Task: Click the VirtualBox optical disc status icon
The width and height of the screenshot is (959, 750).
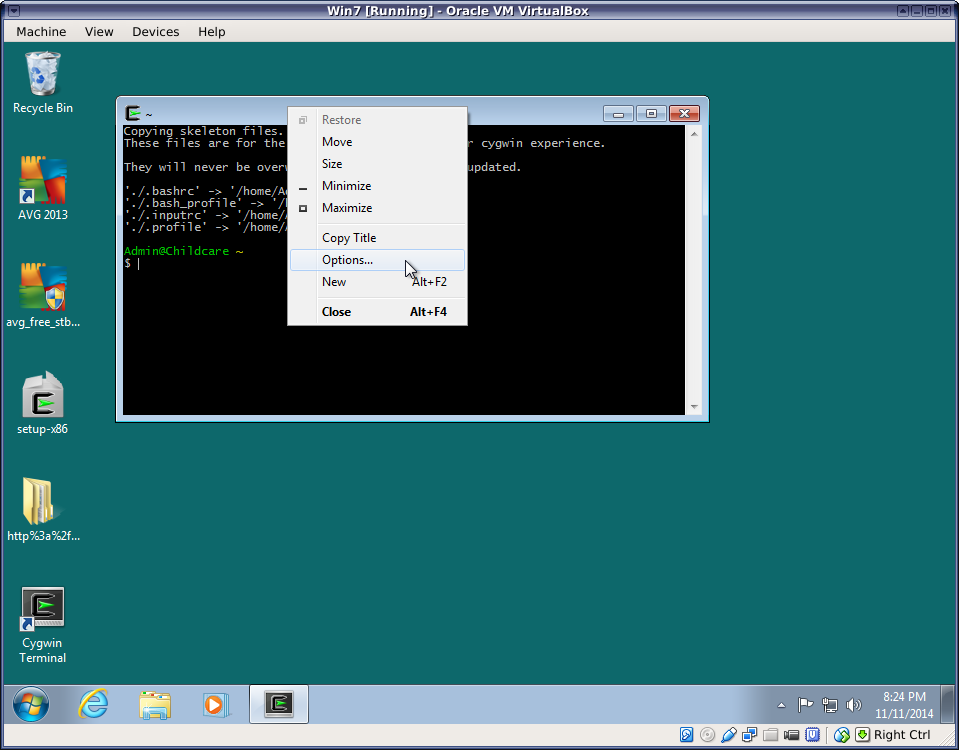Action: (x=707, y=735)
